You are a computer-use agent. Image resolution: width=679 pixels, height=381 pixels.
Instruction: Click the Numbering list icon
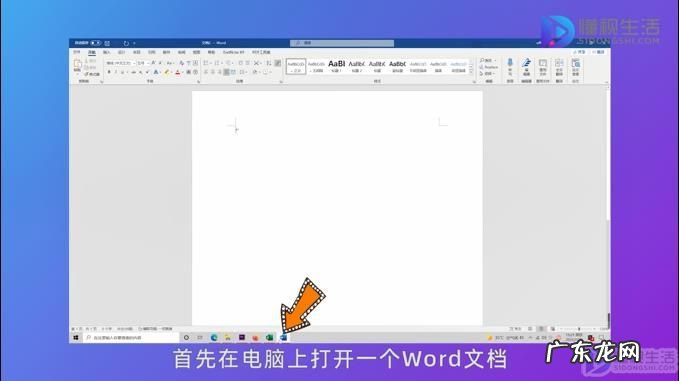click(x=217, y=63)
